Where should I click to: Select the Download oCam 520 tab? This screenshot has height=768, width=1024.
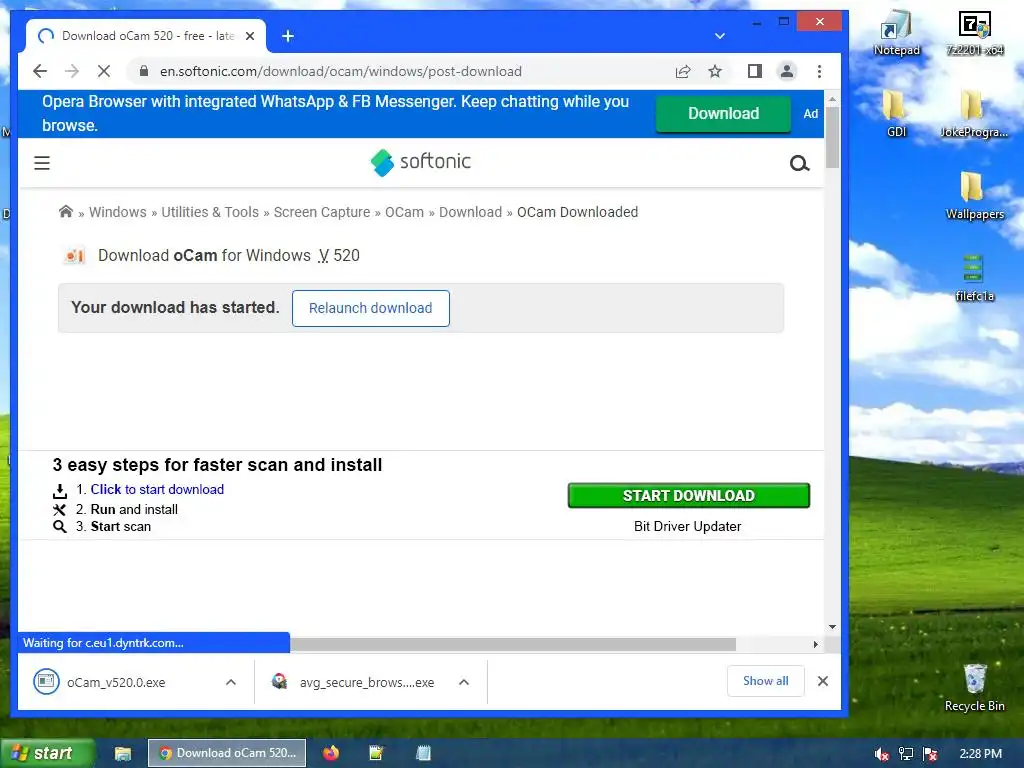(x=145, y=36)
